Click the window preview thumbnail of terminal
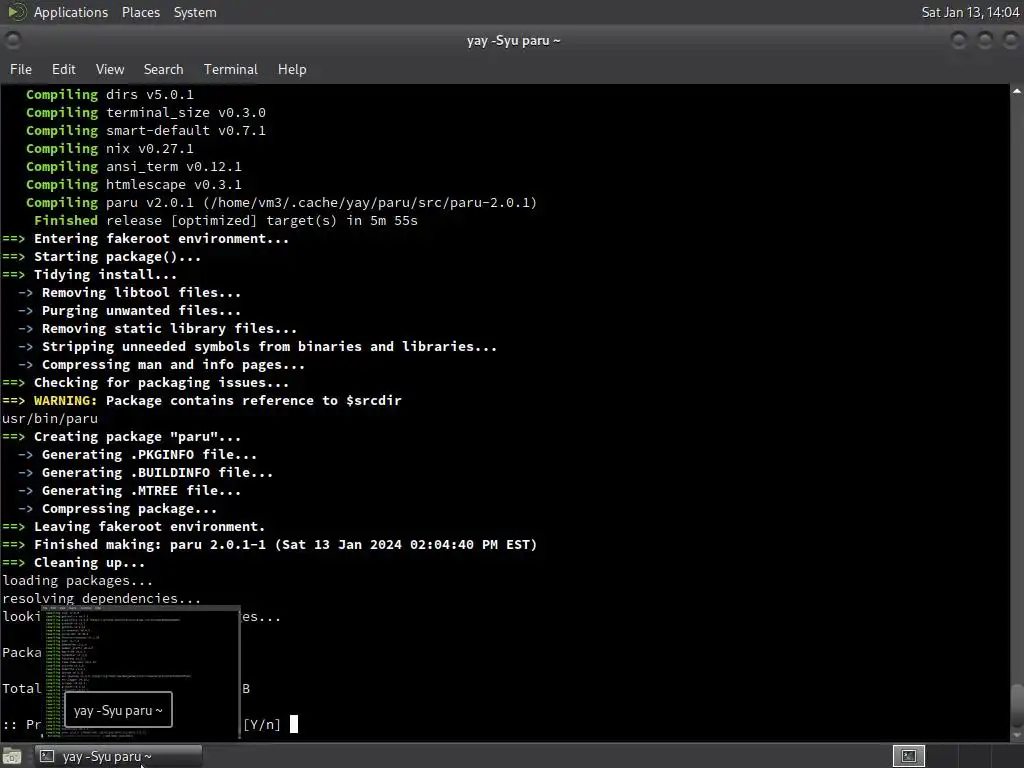The height and width of the screenshot is (768, 1024). 141,673
